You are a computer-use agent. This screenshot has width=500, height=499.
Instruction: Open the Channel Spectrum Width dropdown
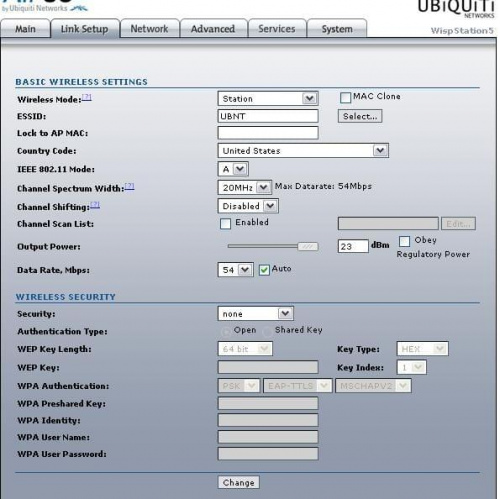pos(245,187)
